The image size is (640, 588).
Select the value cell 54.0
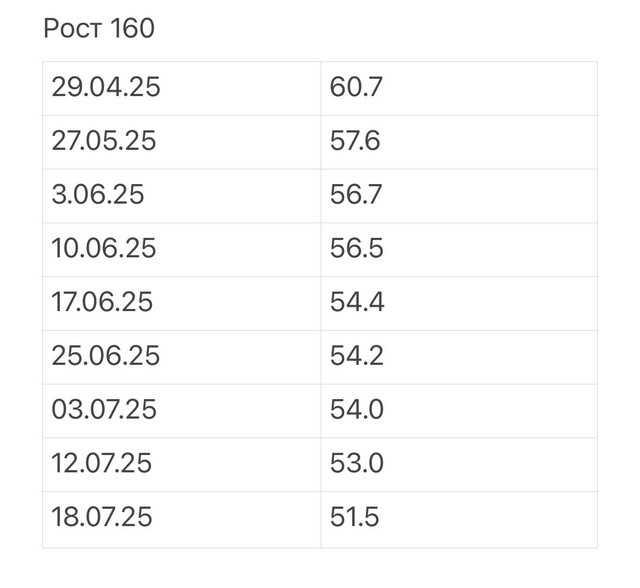(x=459, y=411)
